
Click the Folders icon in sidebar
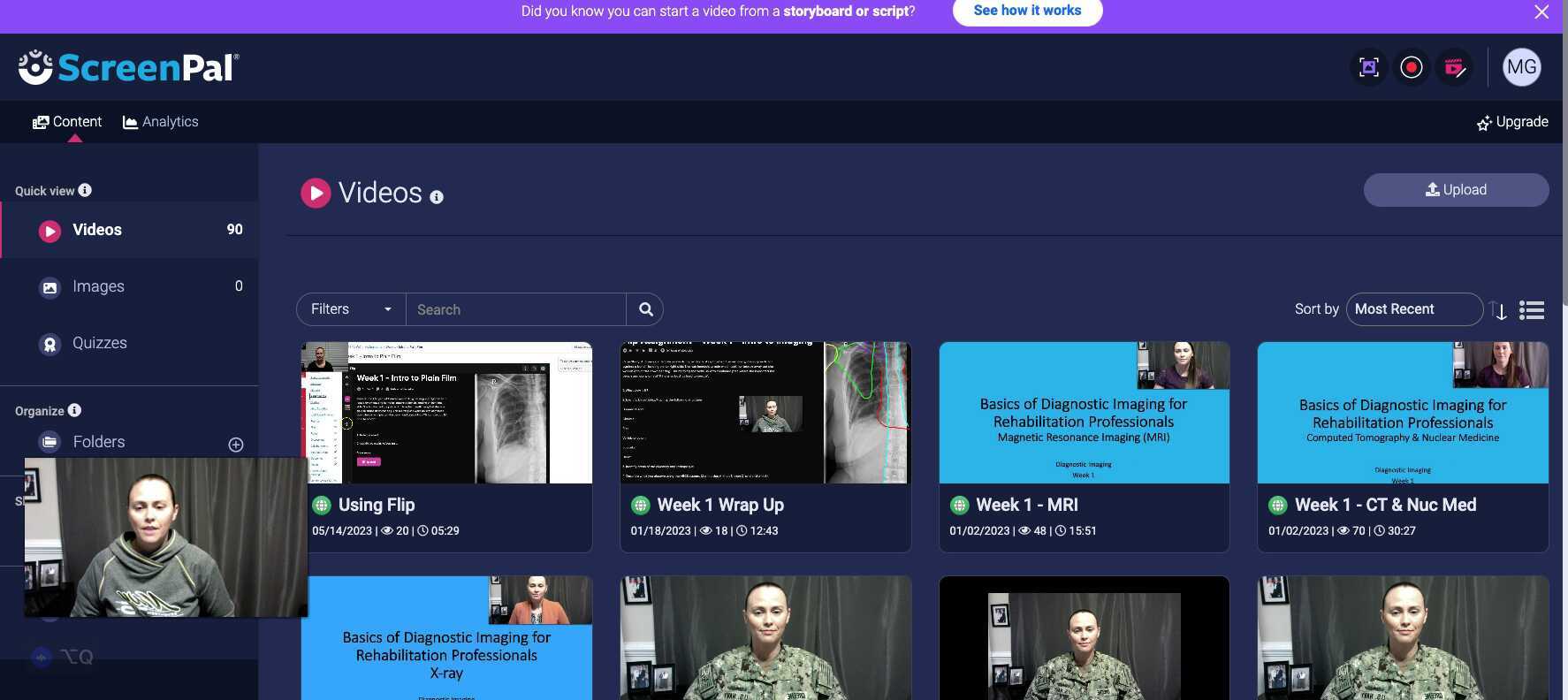(x=50, y=442)
